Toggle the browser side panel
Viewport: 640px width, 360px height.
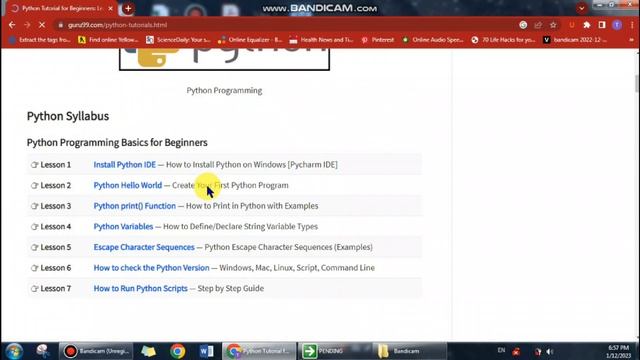[x=602, y=25]
